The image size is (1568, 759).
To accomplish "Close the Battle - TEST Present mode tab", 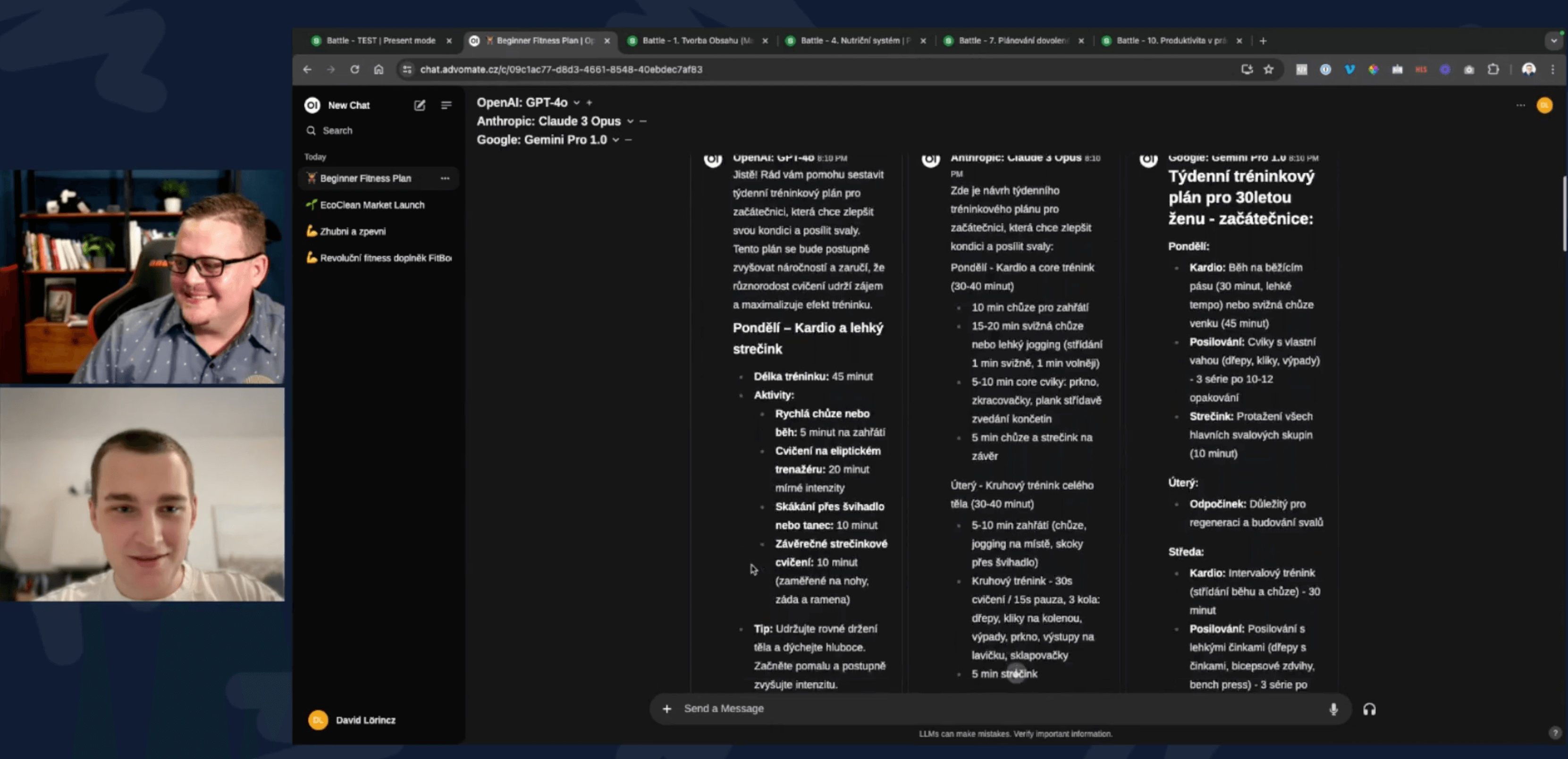I will pyautogui.click(x=449, y=41).
